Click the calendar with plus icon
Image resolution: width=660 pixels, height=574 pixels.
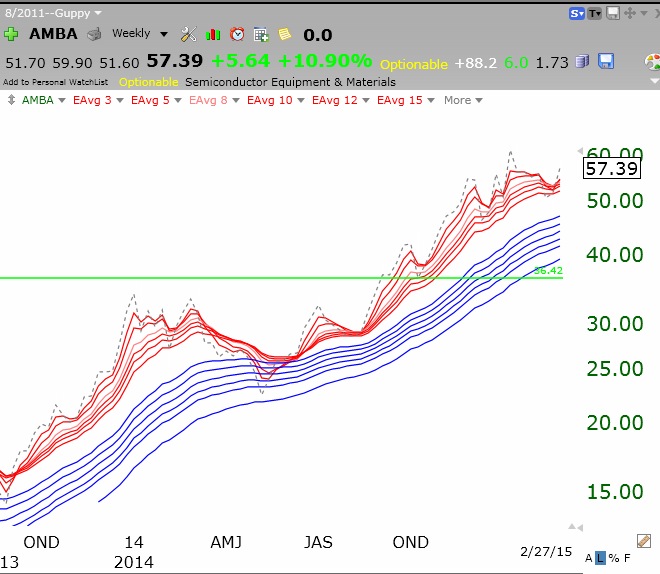(261, 35)
